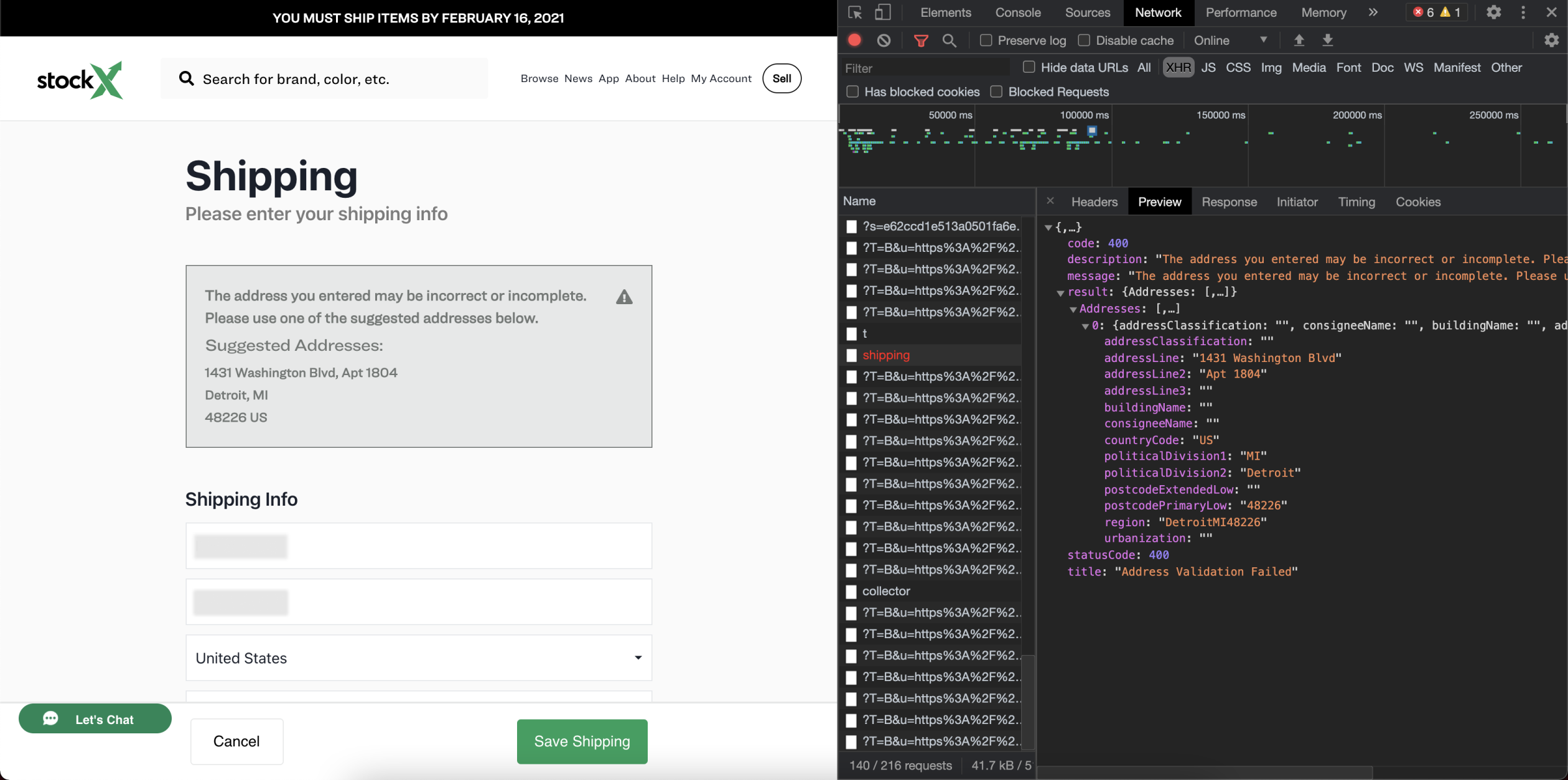Open the Cookies tab
The width and height of the screenshot is (1568, 780).
pyautogui.click(x=1418, y=202)
